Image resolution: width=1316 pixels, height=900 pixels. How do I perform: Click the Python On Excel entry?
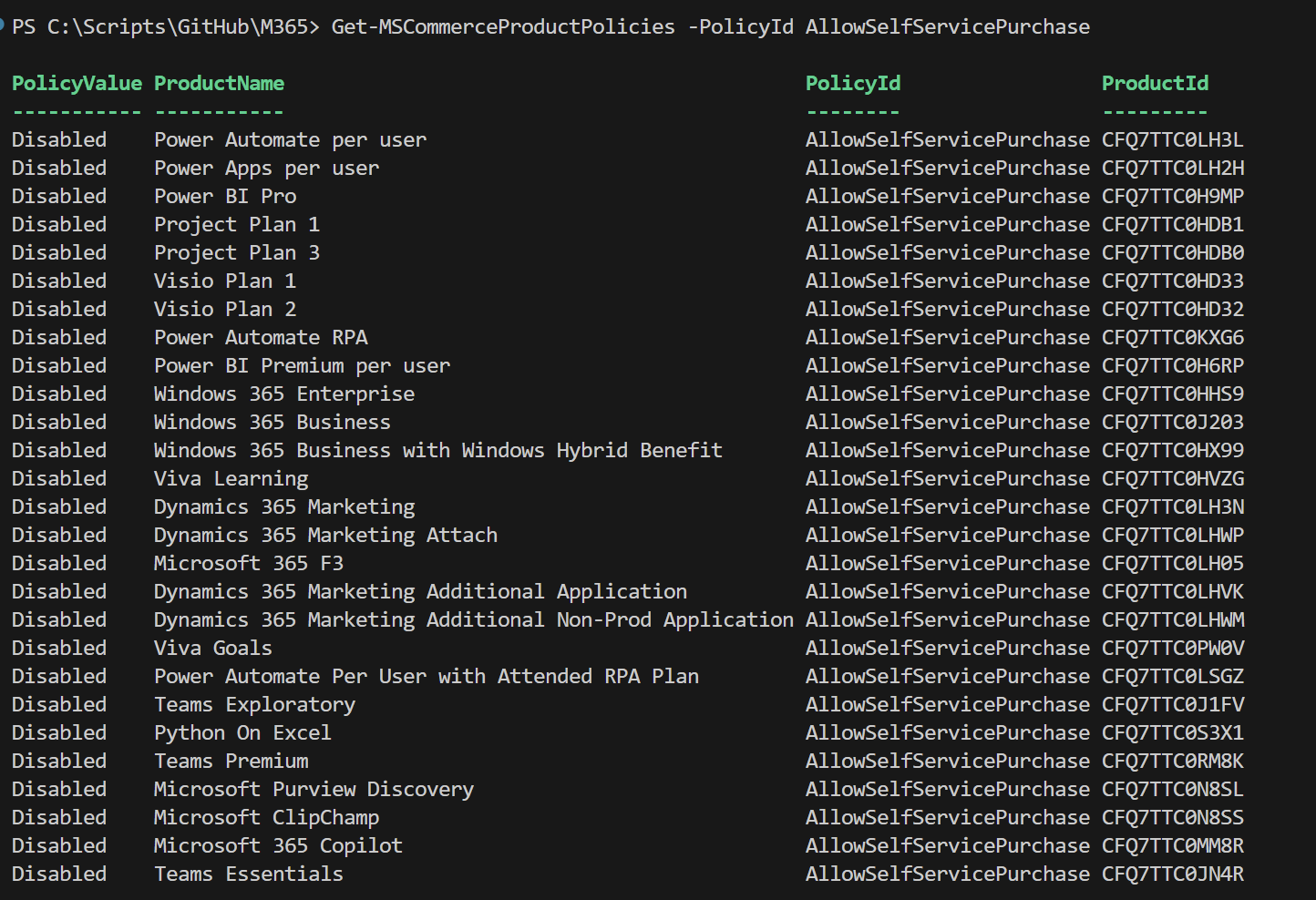(242, 733)
